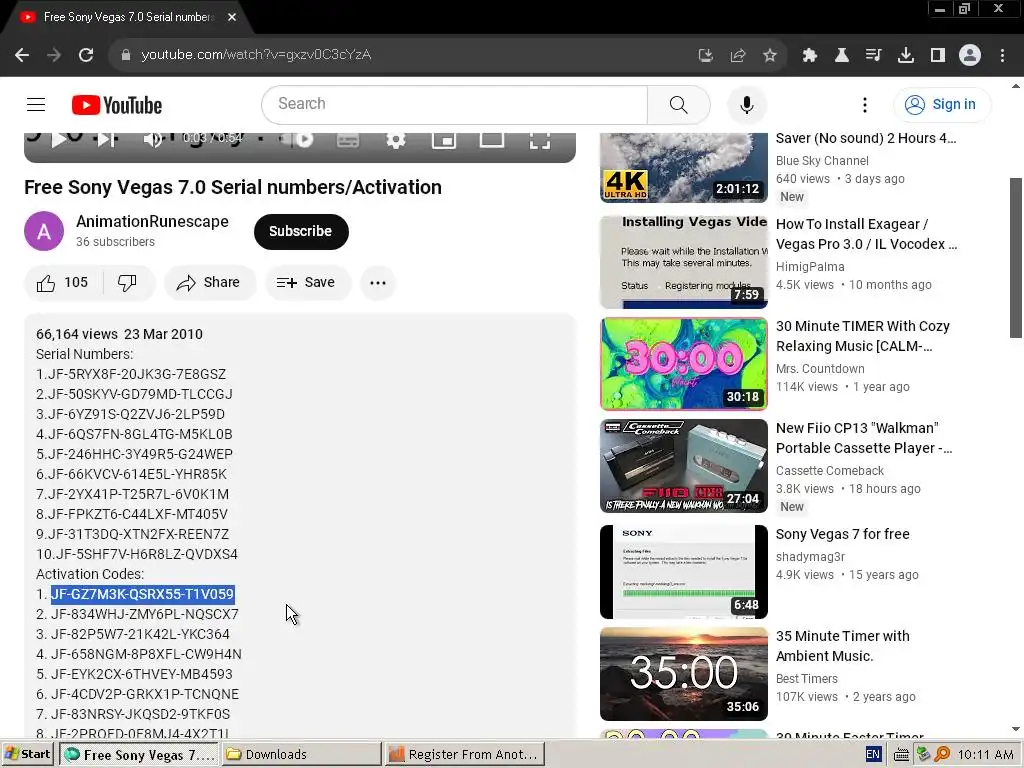Switch to Downloads taskbar window
The width and height of the screenshot is (1024, 768).
click(x=302, y=754)
